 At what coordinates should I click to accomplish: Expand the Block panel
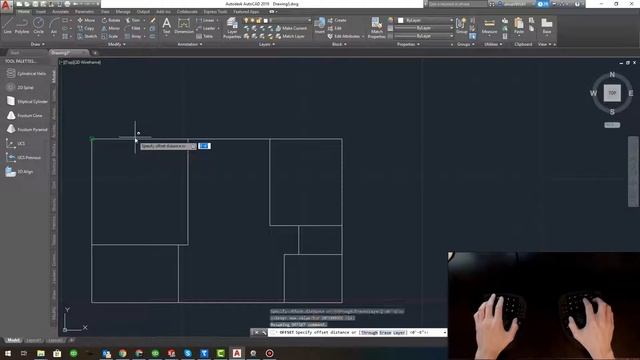click(339, 44)
